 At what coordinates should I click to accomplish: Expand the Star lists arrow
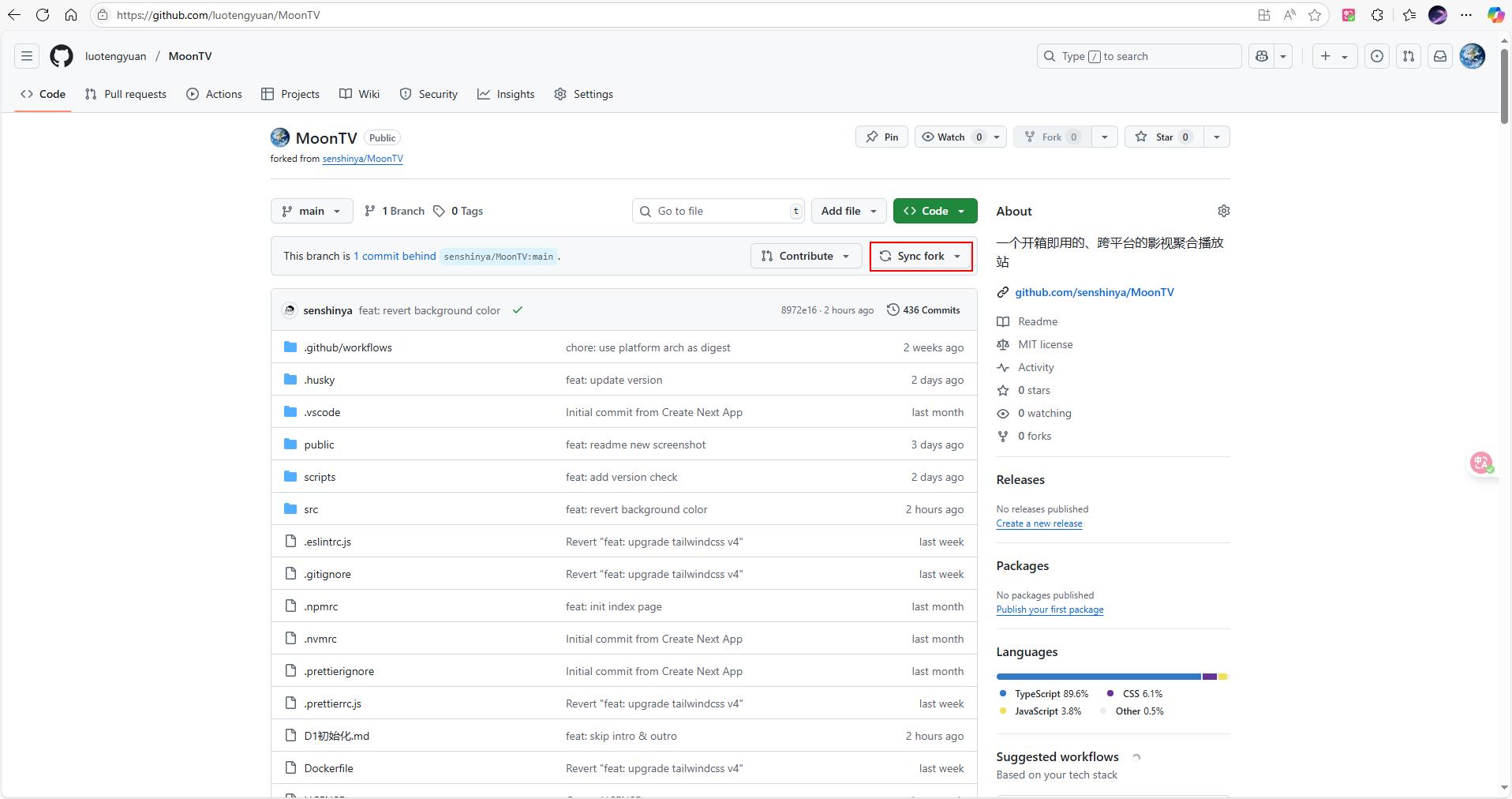(x=1217, y=137)
